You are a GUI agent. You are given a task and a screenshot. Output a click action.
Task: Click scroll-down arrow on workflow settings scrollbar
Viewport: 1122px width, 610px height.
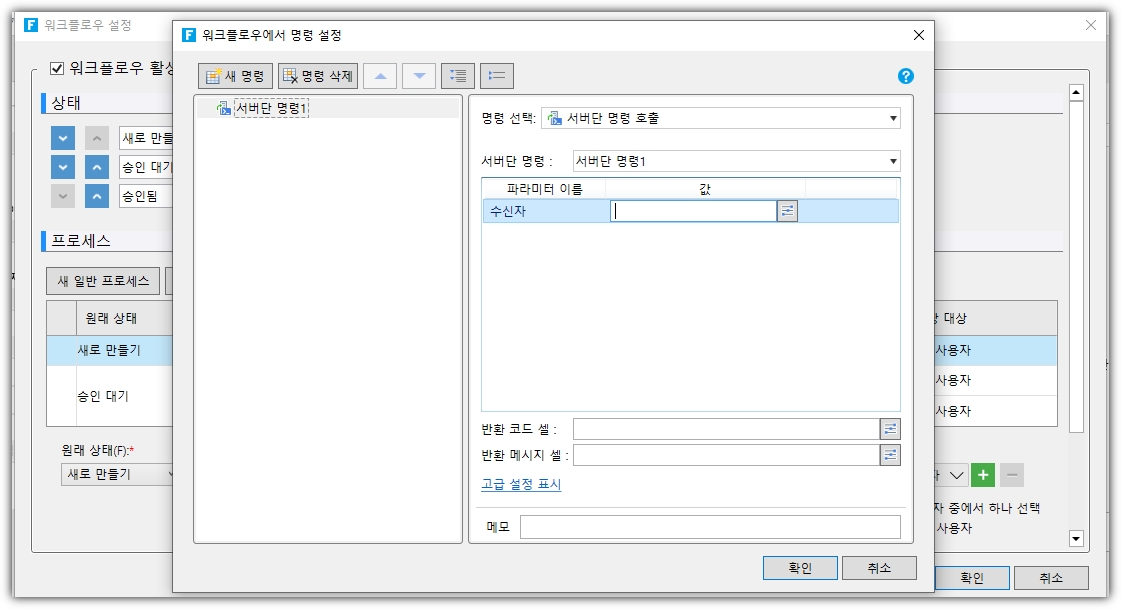tap(1076, 539)
